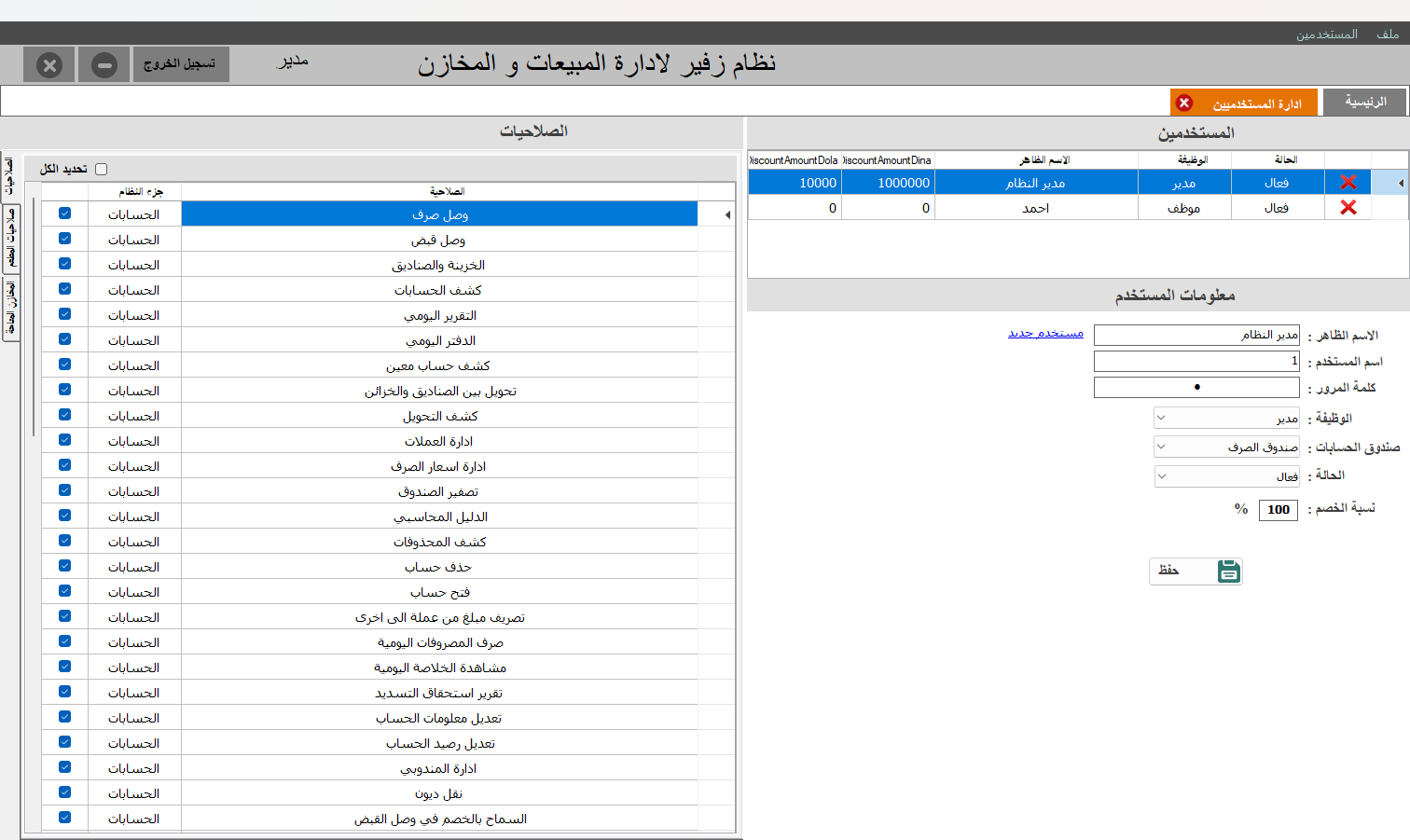The height and width of the screenshot is (840, 1410).
Task: Select the الدليل المحاسبي permission row
Action: [x=439, y=516]
